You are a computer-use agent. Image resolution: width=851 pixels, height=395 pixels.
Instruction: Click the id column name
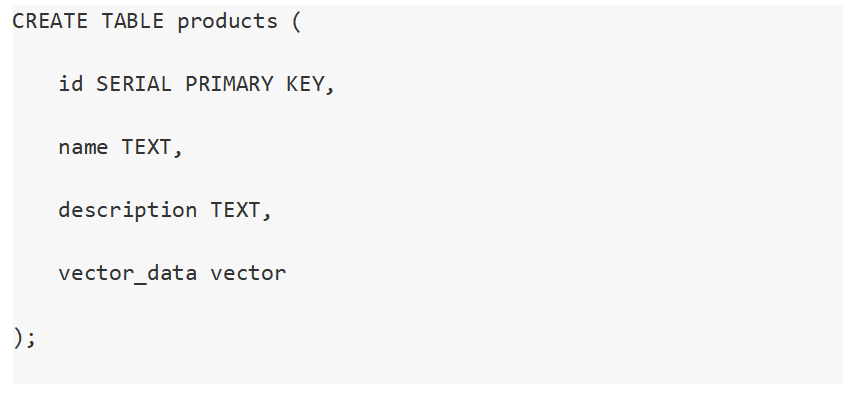pos(71,84)
